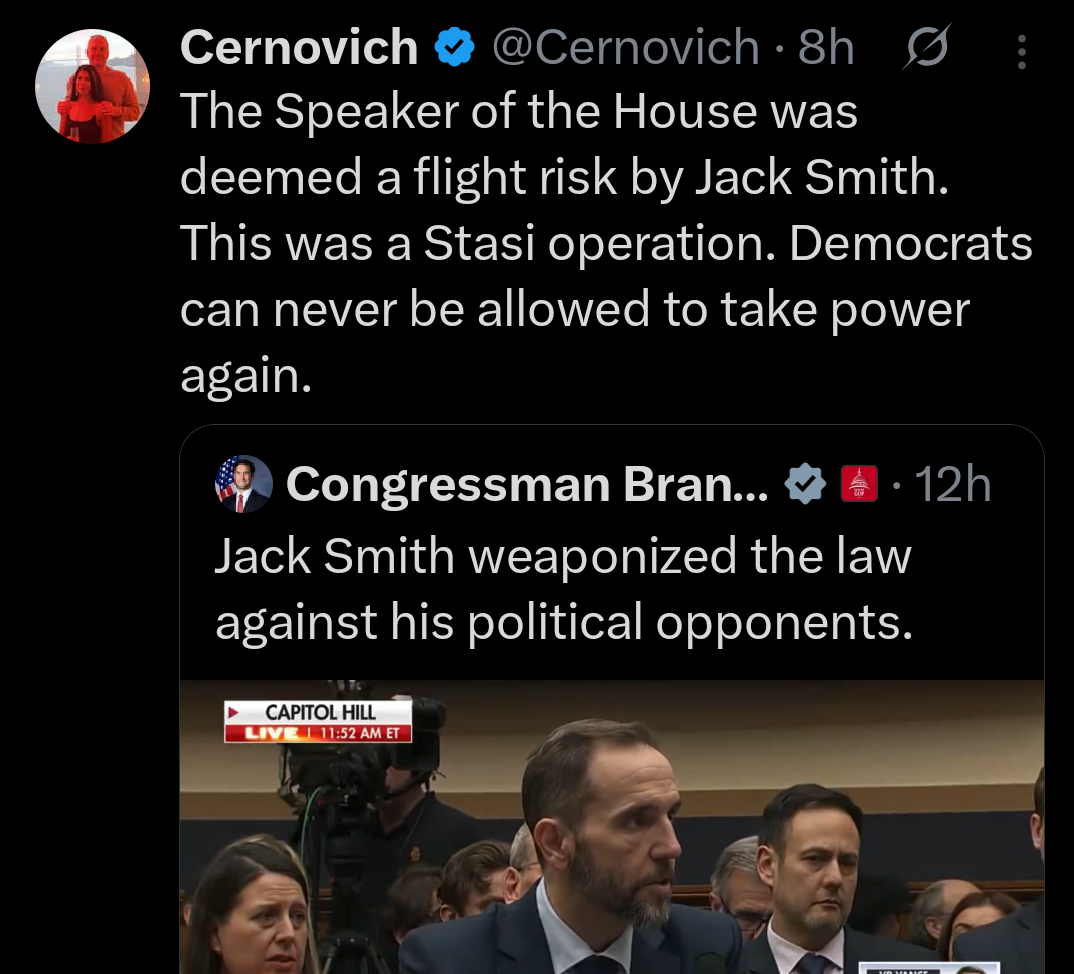This screenshot has height=974, width=1074.
Task: Open the post text about Speaker of the House
Action: tap(605, 242)
